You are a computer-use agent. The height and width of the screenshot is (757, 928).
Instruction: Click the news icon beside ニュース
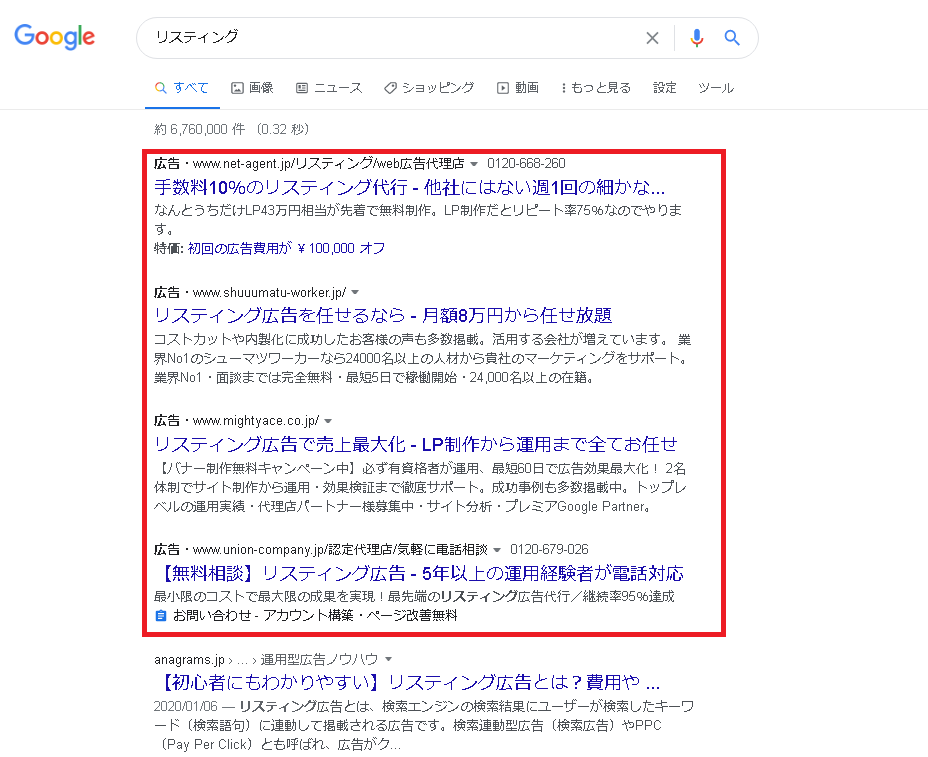click(302, 88)
